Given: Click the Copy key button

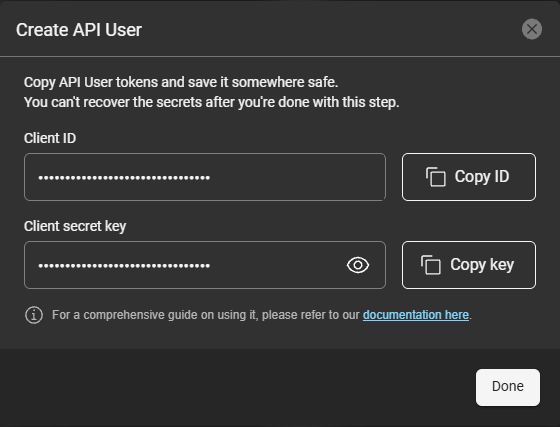Looking at the screenshot, I should click(469, 265).
